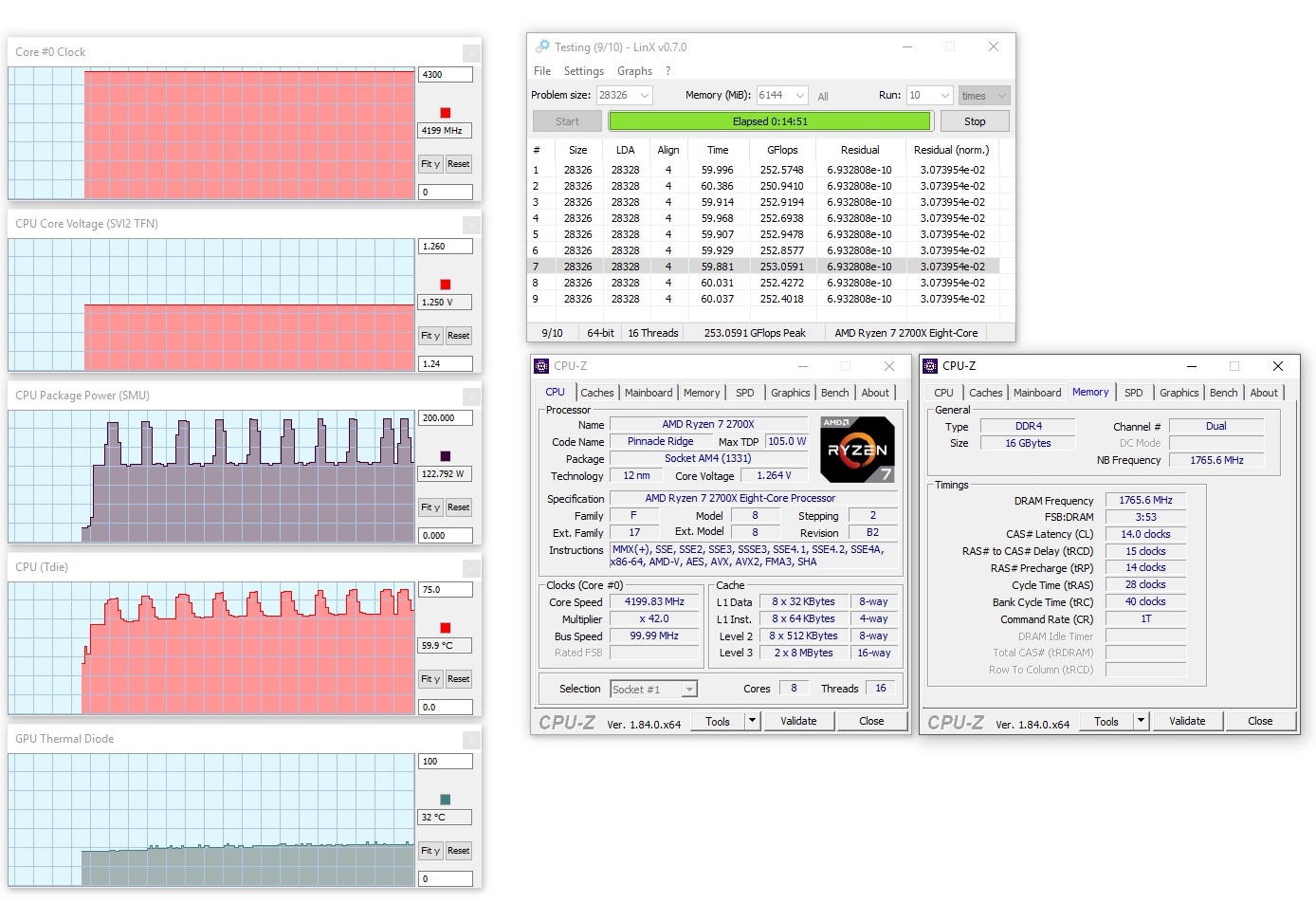Switch to Memory tab in the CPU-Z processor window
Screen dimensions: 1316x903
point(702,393)
